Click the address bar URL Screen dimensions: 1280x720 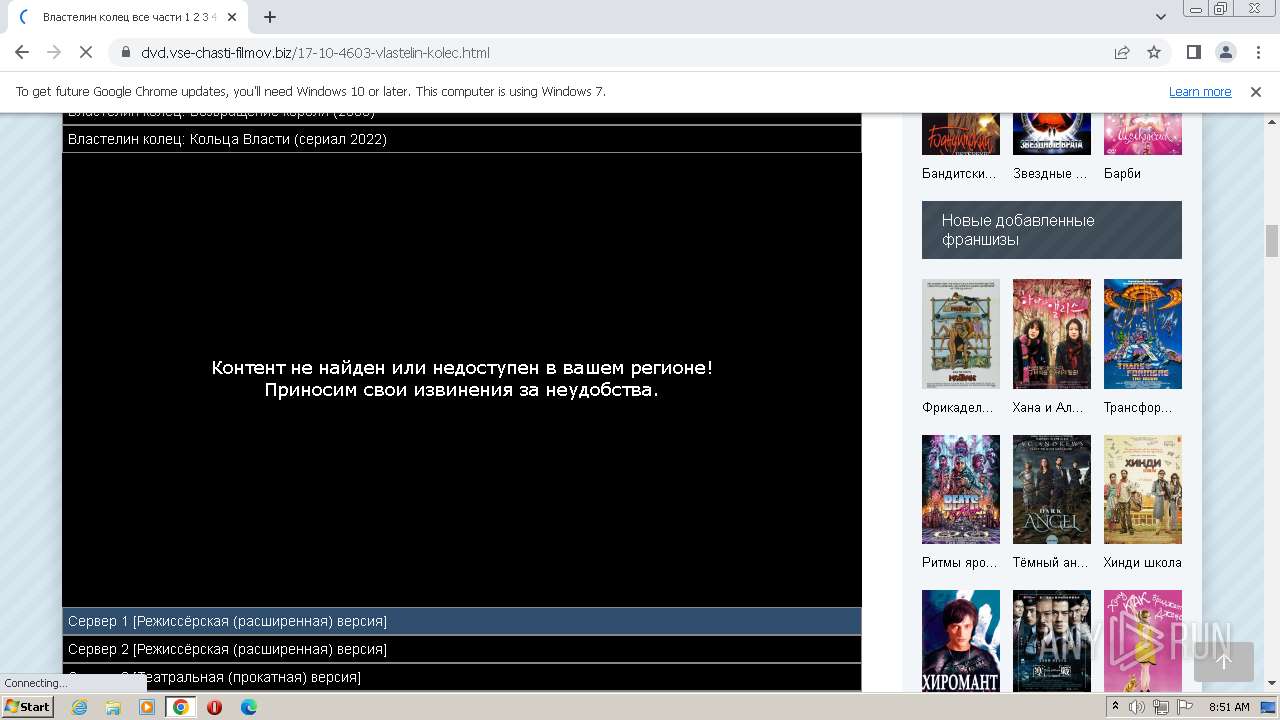pos(315,52)
